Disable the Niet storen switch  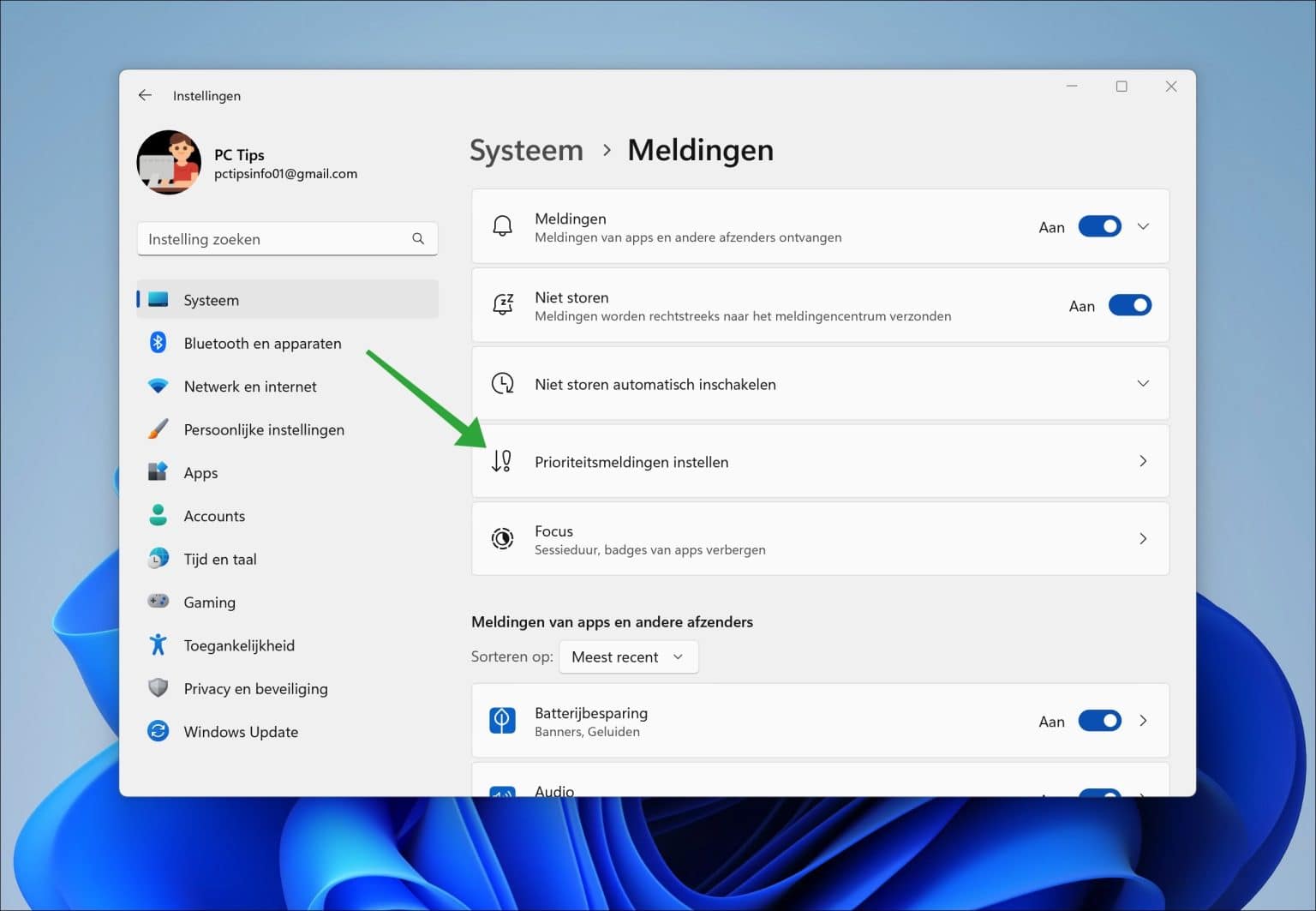[1130, 304]
